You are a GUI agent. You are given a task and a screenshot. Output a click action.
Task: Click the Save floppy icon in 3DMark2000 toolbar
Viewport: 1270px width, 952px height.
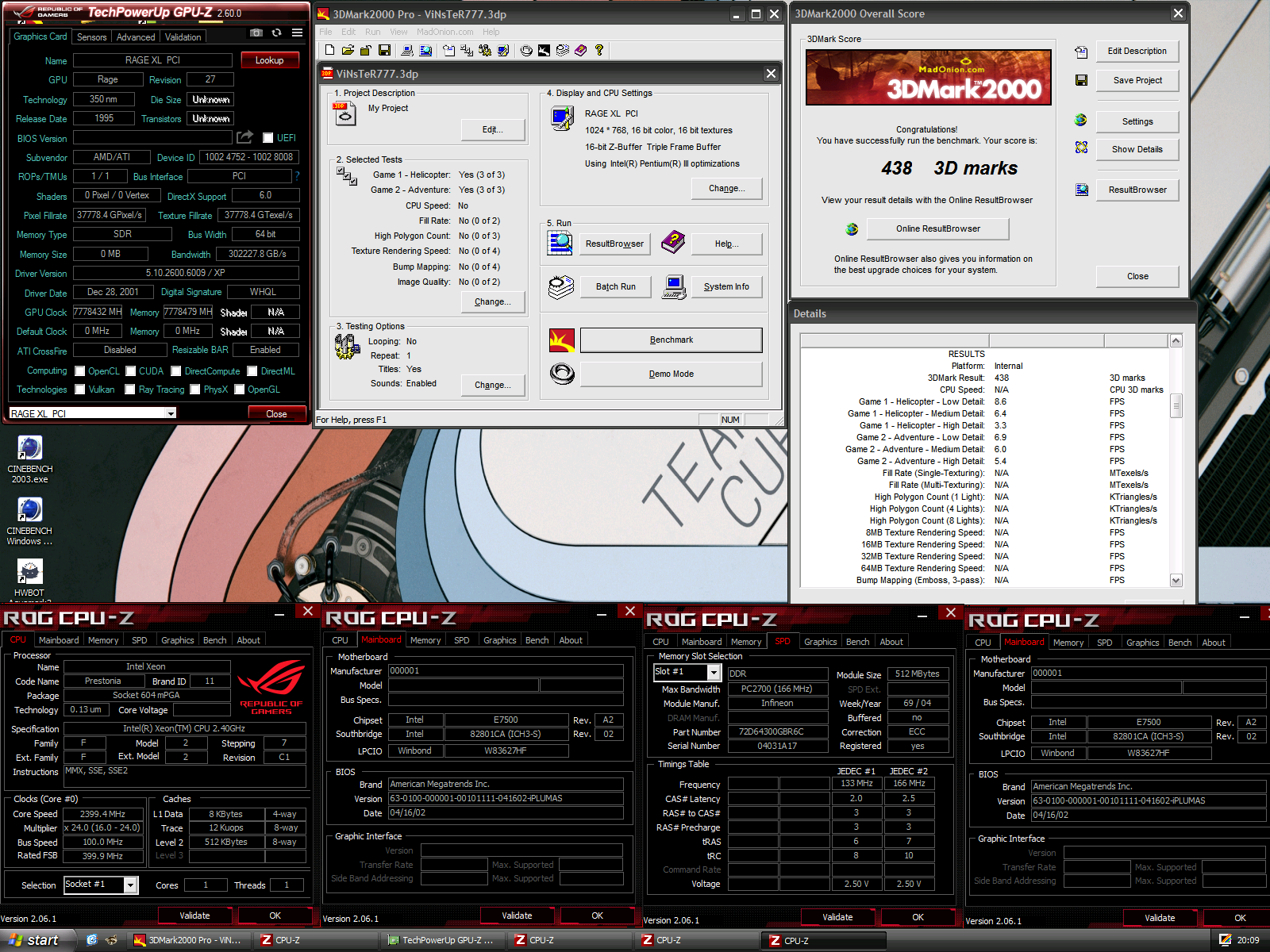point(384,50)
